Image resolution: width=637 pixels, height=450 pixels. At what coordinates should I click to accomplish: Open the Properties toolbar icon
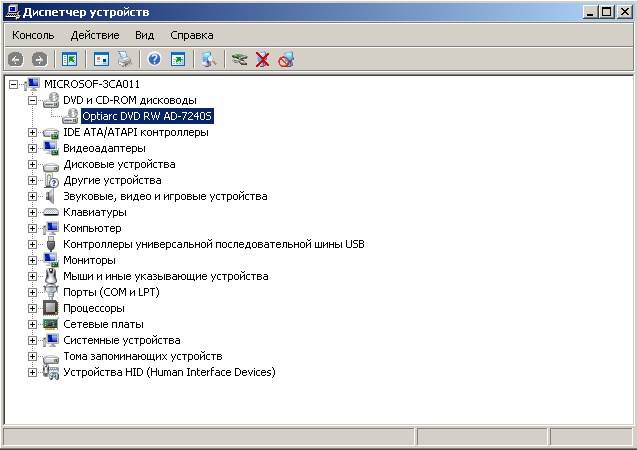tap(101, 60)
